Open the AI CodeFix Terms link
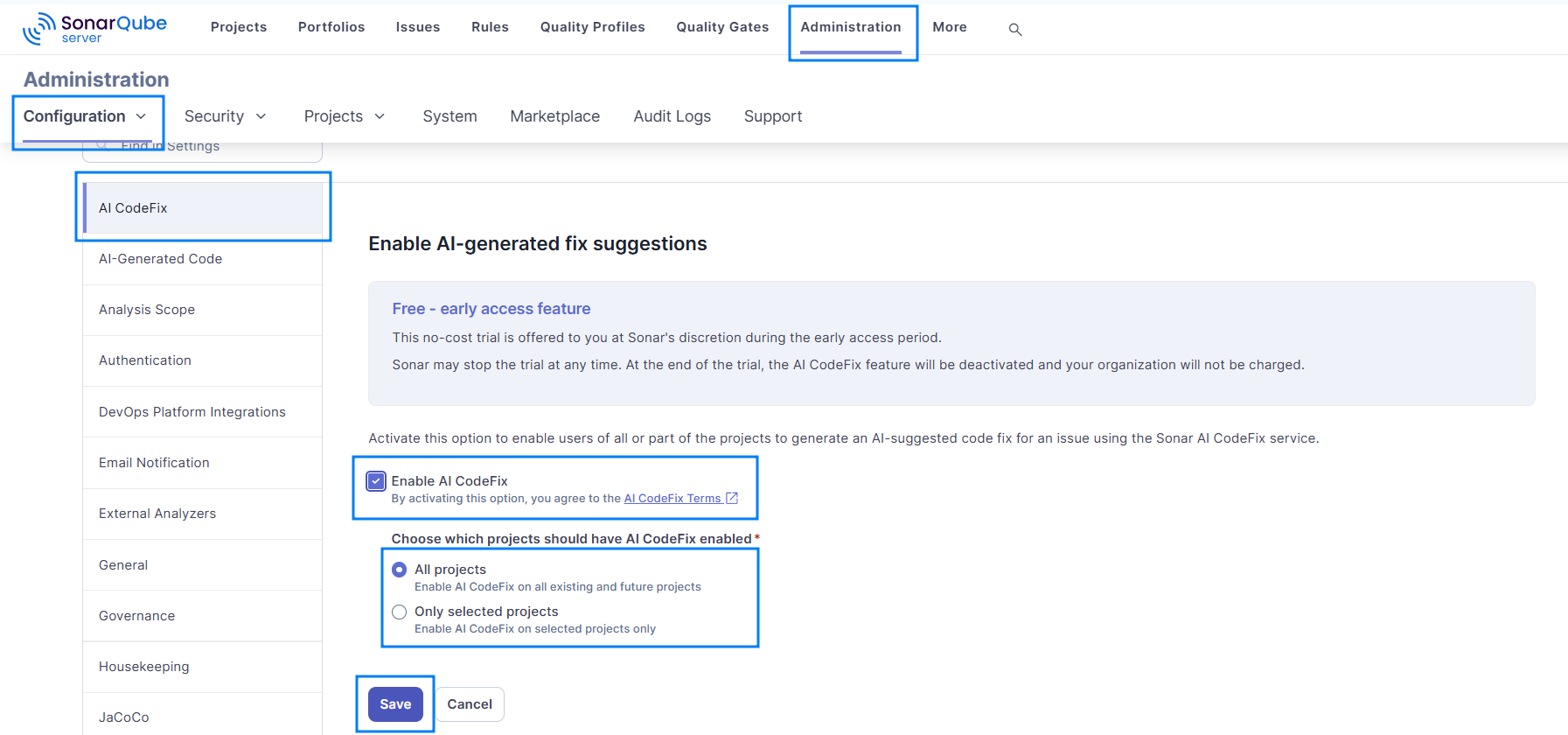The image size is (1568, 735). 672,499
